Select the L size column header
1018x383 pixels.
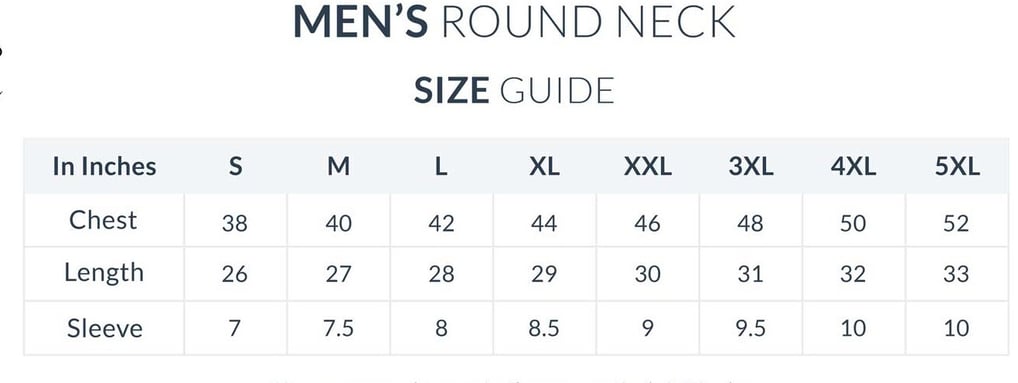pyautogui.click(x=441, y=167)
